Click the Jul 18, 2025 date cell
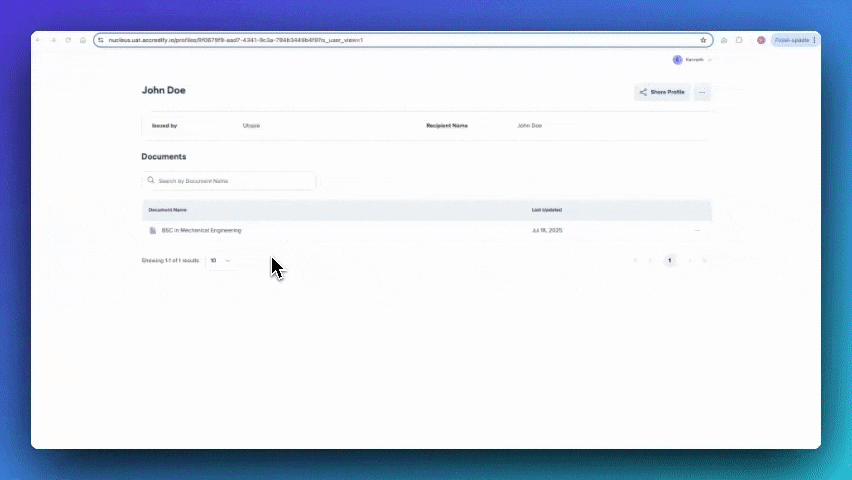 click(547, 230)
